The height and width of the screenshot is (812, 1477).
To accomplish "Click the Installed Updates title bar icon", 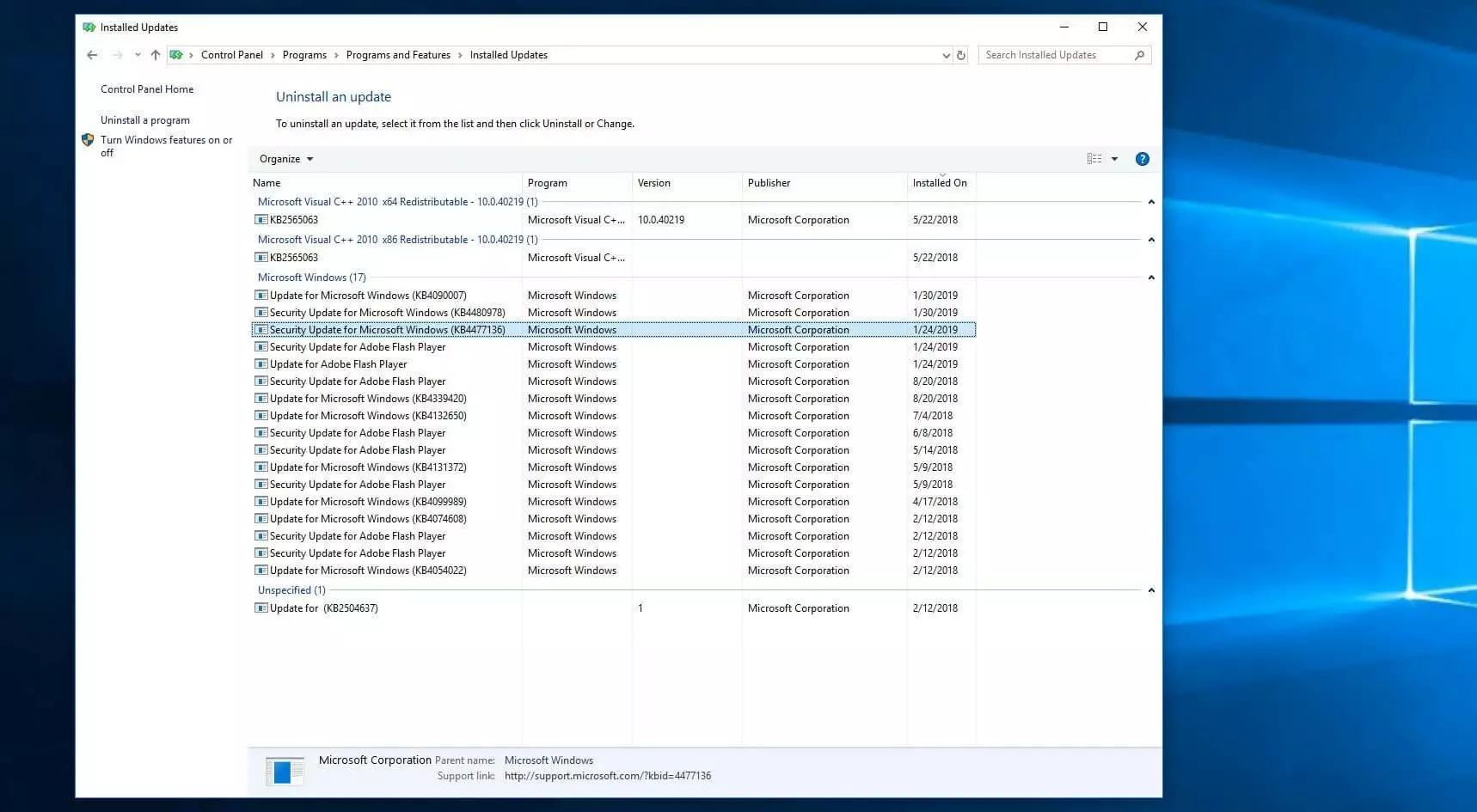I will coord(89,27).
